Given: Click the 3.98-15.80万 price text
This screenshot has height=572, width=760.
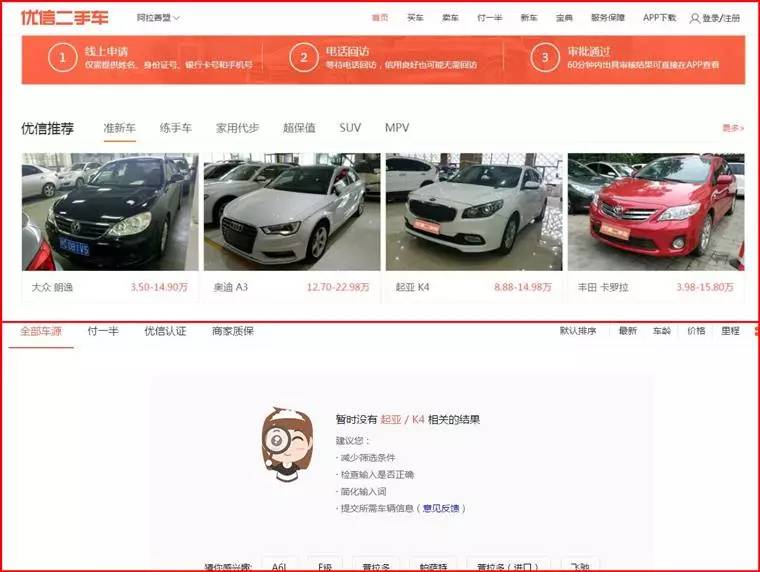Looking at the screenshot, I should click(x=705, y=287).
